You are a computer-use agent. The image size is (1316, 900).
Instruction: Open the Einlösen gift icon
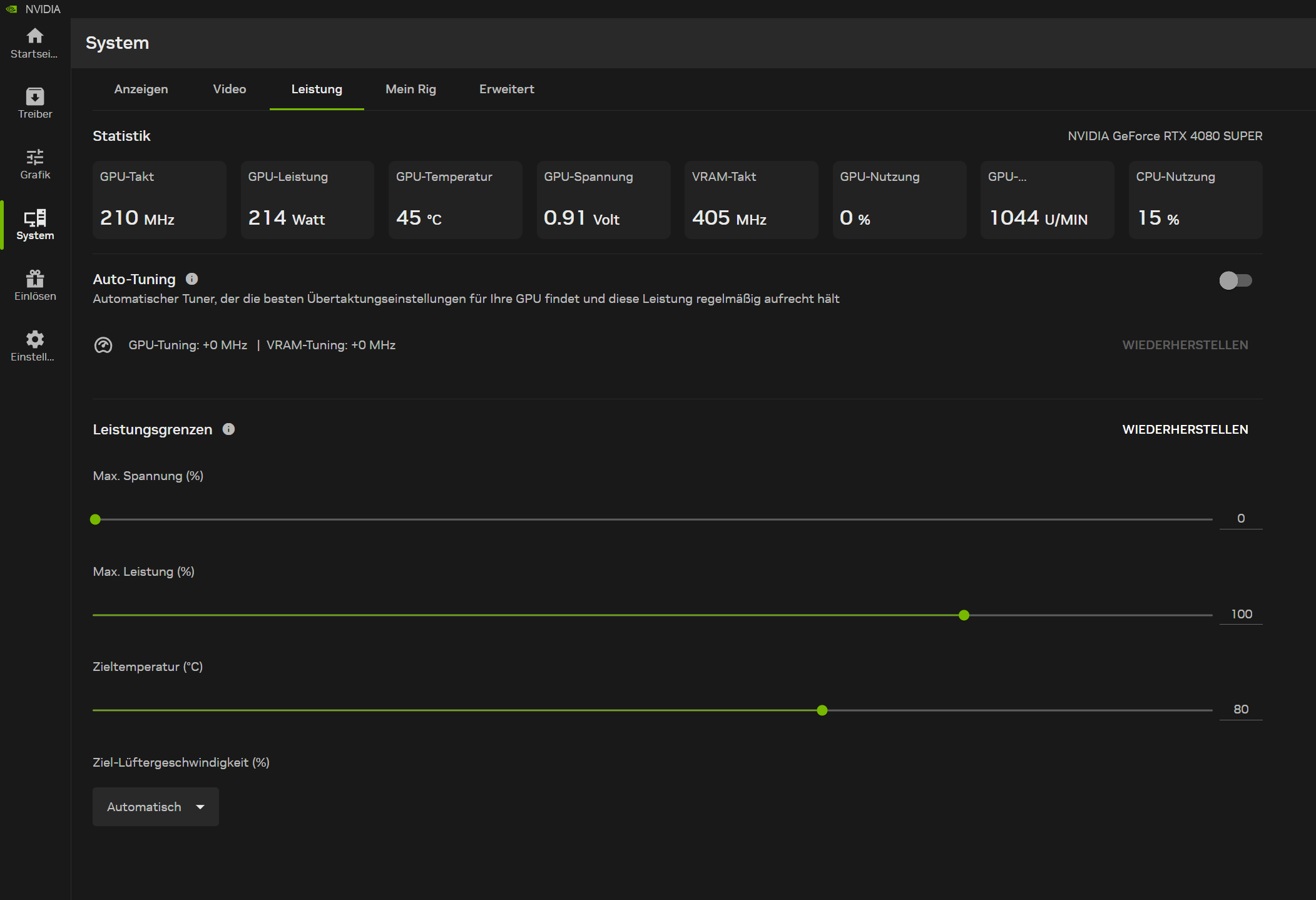pyautogui.click(x=35, y=279)
